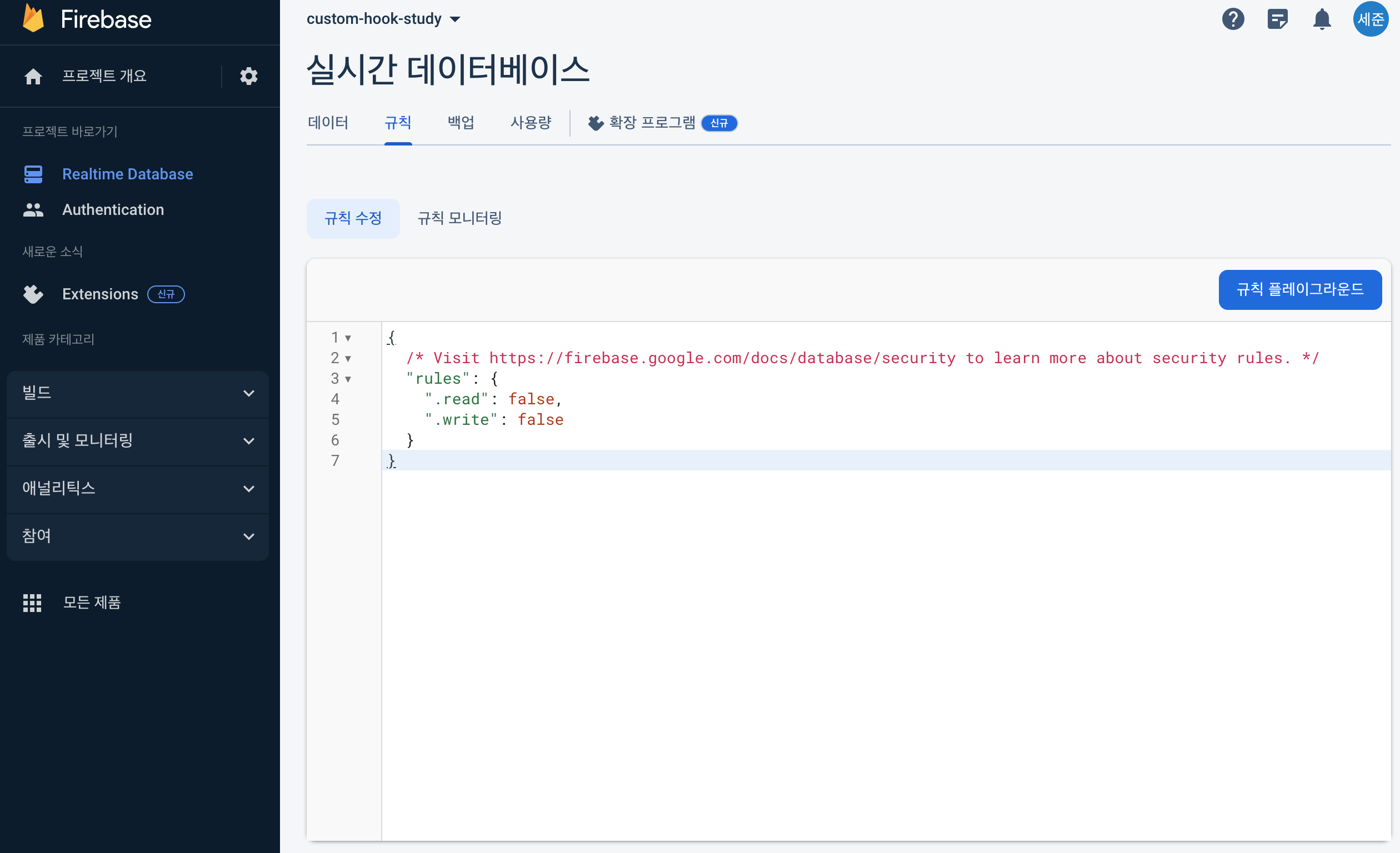Click the home icon for project overview
The width and height of the screenshot is (1400, 853).
click(33, 76)
